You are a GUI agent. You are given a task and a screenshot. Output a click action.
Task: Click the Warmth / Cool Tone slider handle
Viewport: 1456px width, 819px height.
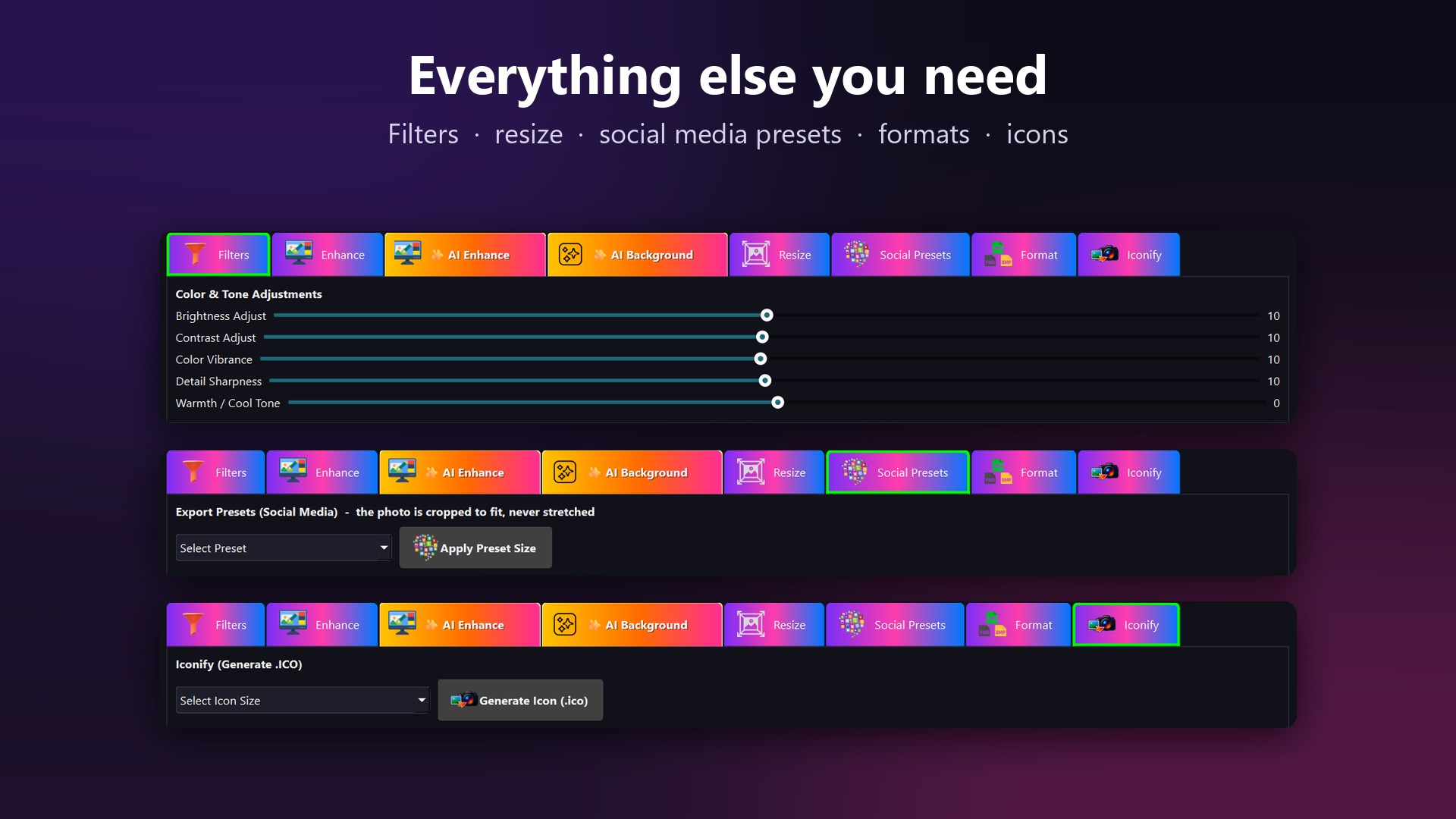[x=777, y=403]
